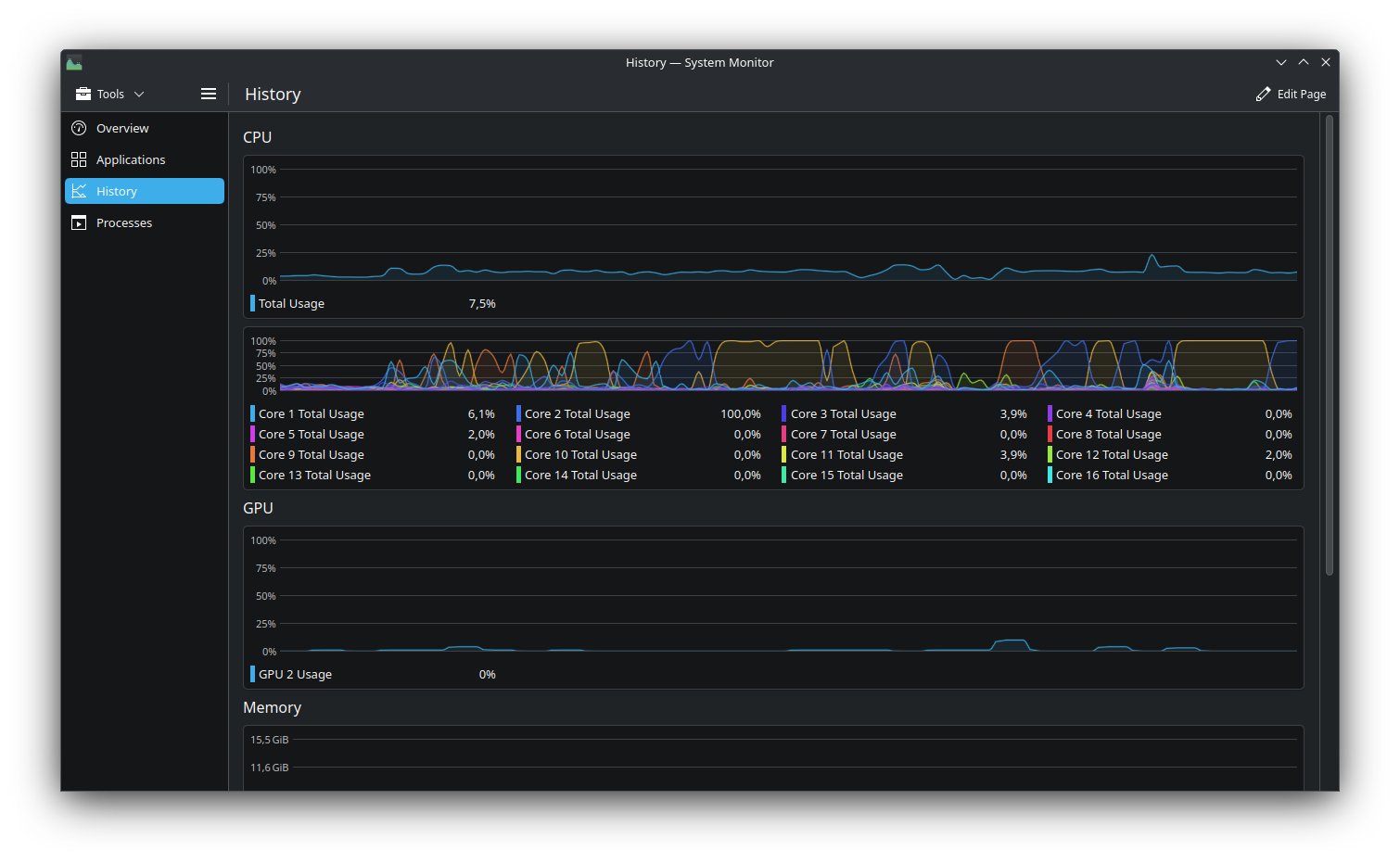This screenshot has height=863, width=1400.
Task: Click the Edit Page button label
Action: [x=1302, y=94]
